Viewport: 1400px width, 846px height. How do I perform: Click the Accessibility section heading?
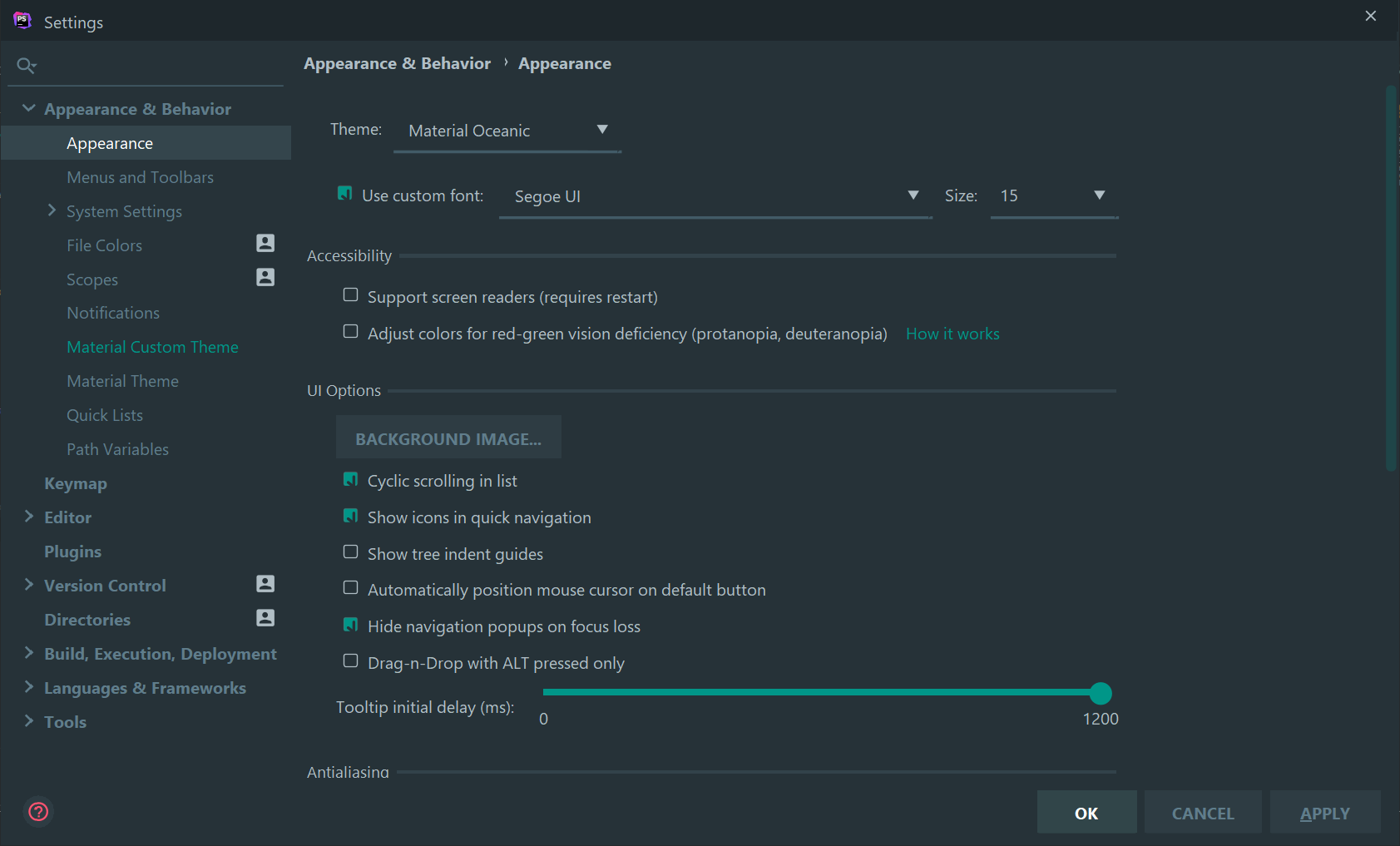[349, 255]
